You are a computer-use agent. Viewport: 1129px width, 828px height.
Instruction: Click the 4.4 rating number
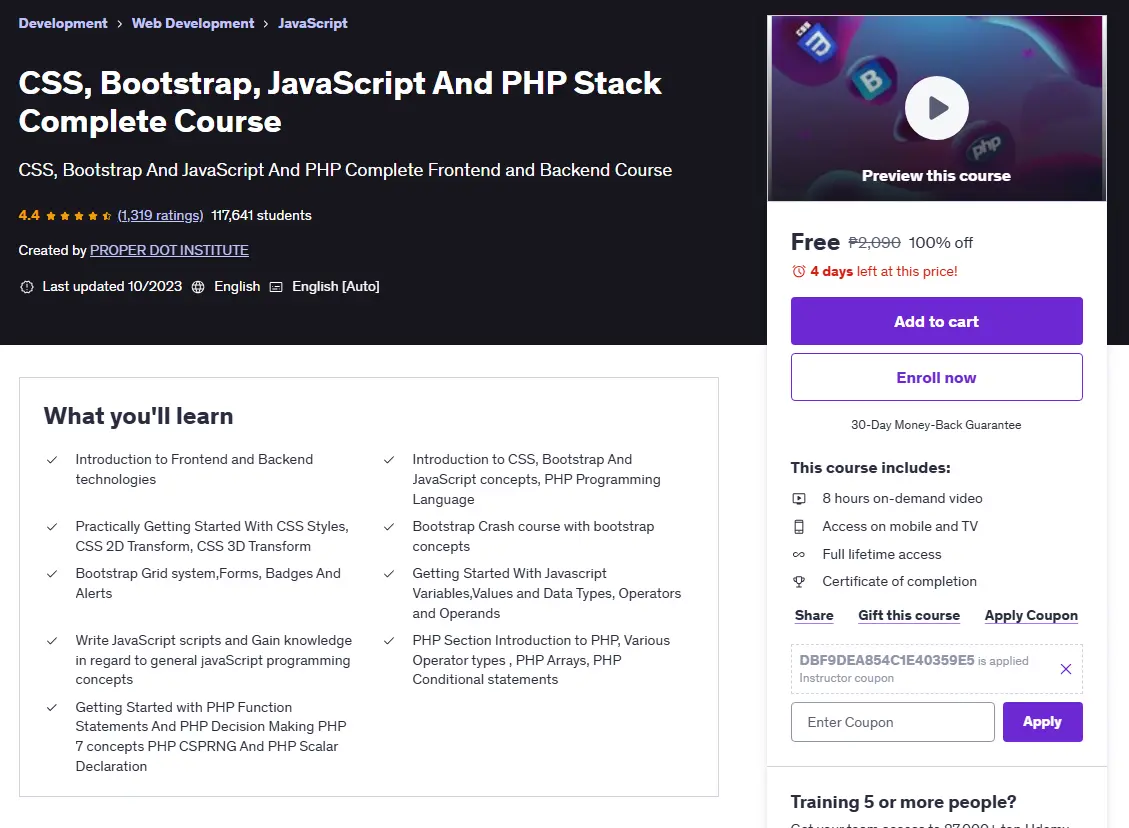(x=29, y=215)
